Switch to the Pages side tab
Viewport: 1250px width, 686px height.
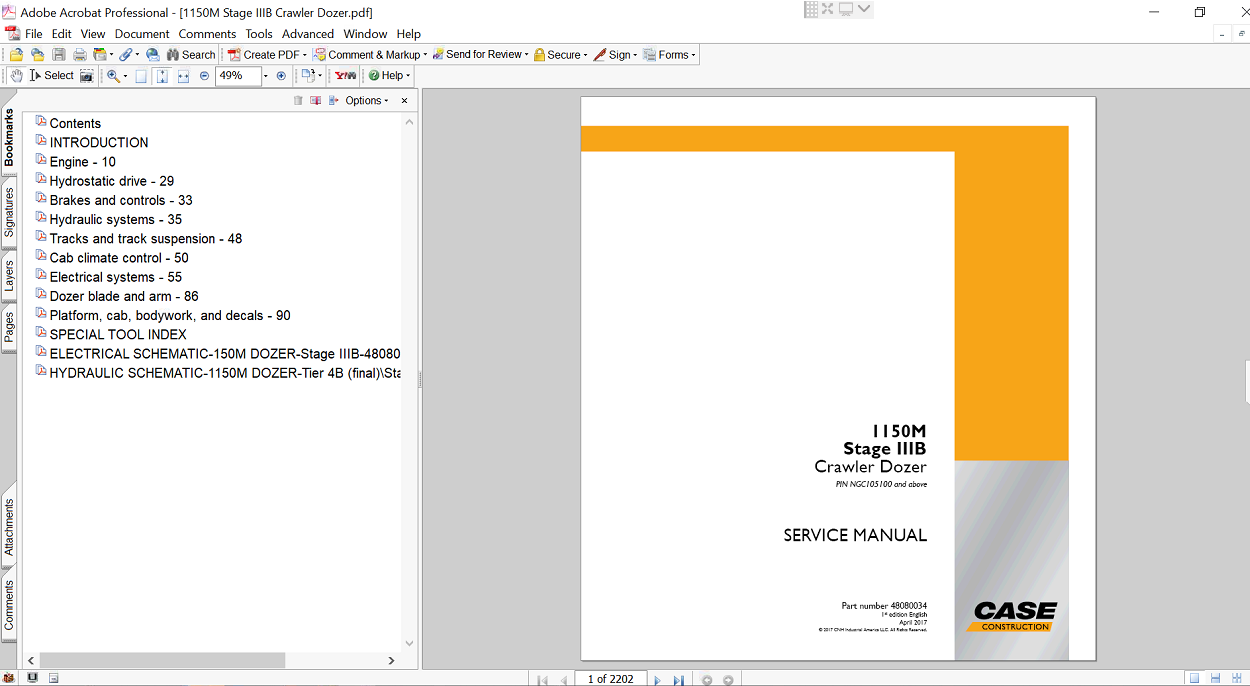coord(9,327)
